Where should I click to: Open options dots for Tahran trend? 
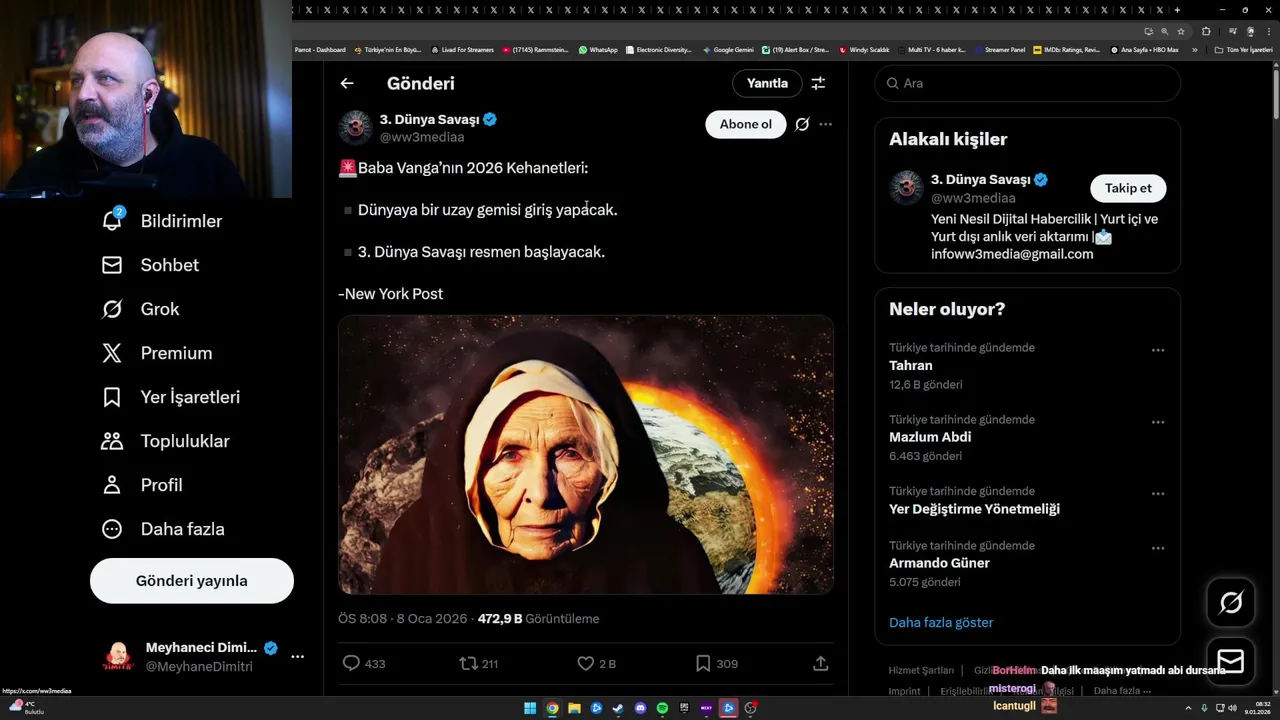1158,350
